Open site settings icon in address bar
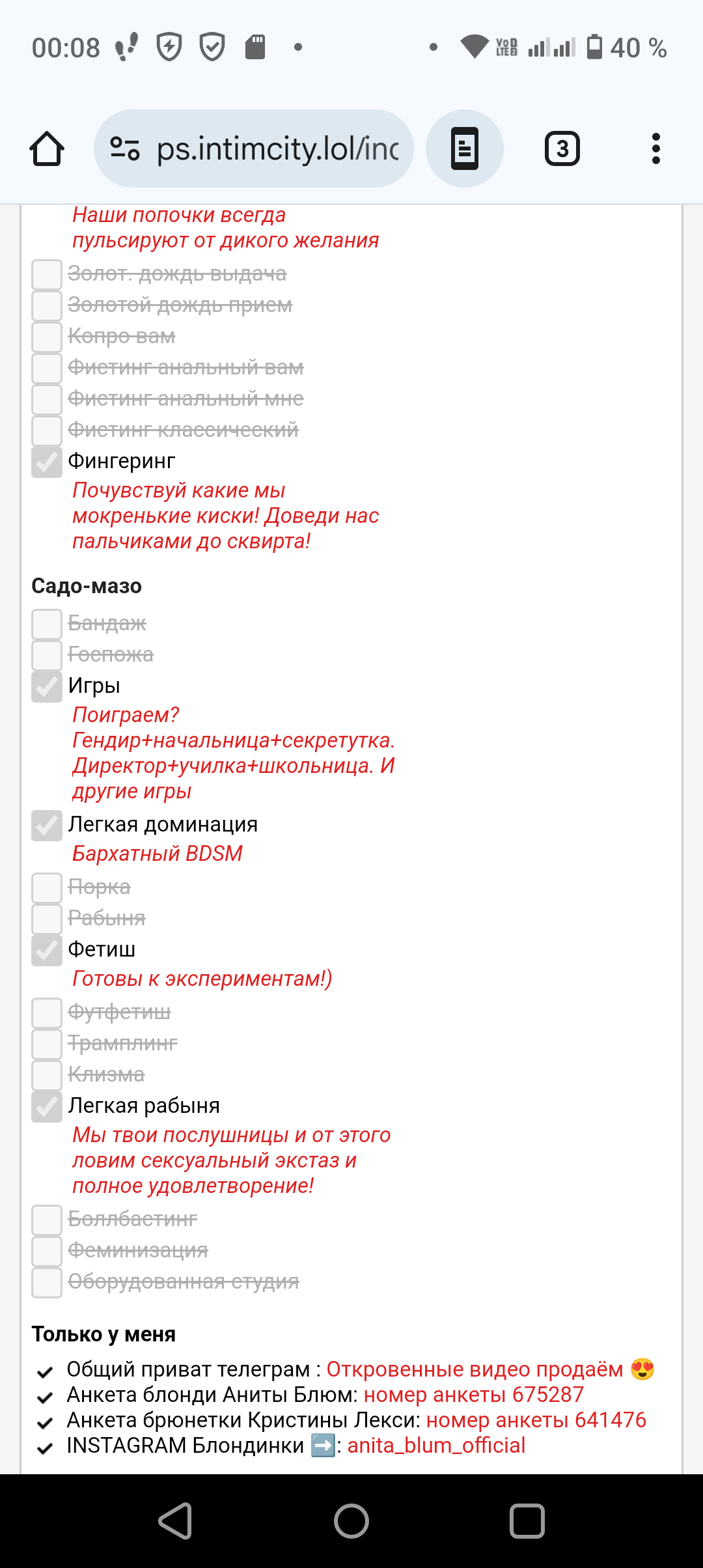This screenshot has height=1568, width=703. (124, 148)
